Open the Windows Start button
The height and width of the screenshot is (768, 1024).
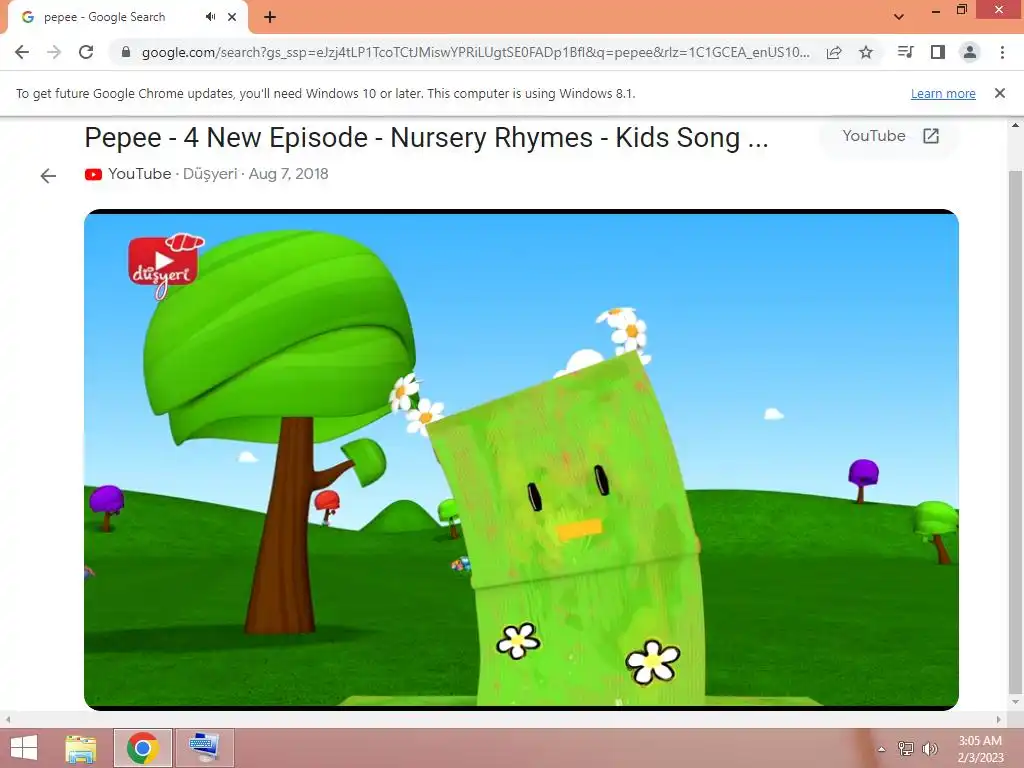[24, 748]
